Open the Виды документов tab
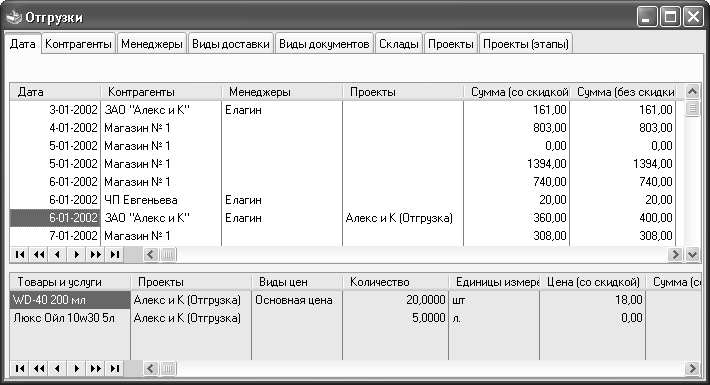Screen dimensions: 710x385 click(x=324, y=44)
